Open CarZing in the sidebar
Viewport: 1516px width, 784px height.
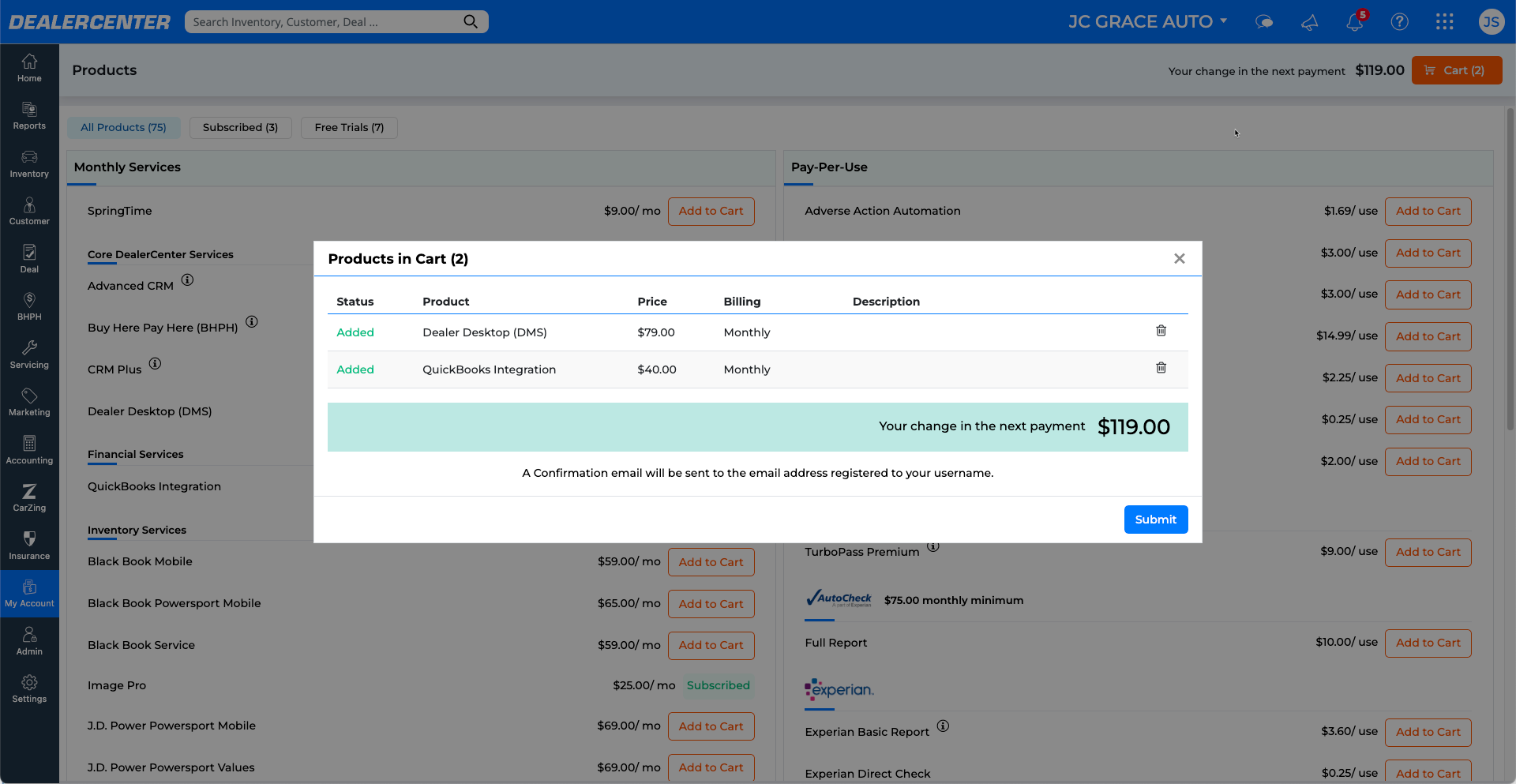(29, 498)
